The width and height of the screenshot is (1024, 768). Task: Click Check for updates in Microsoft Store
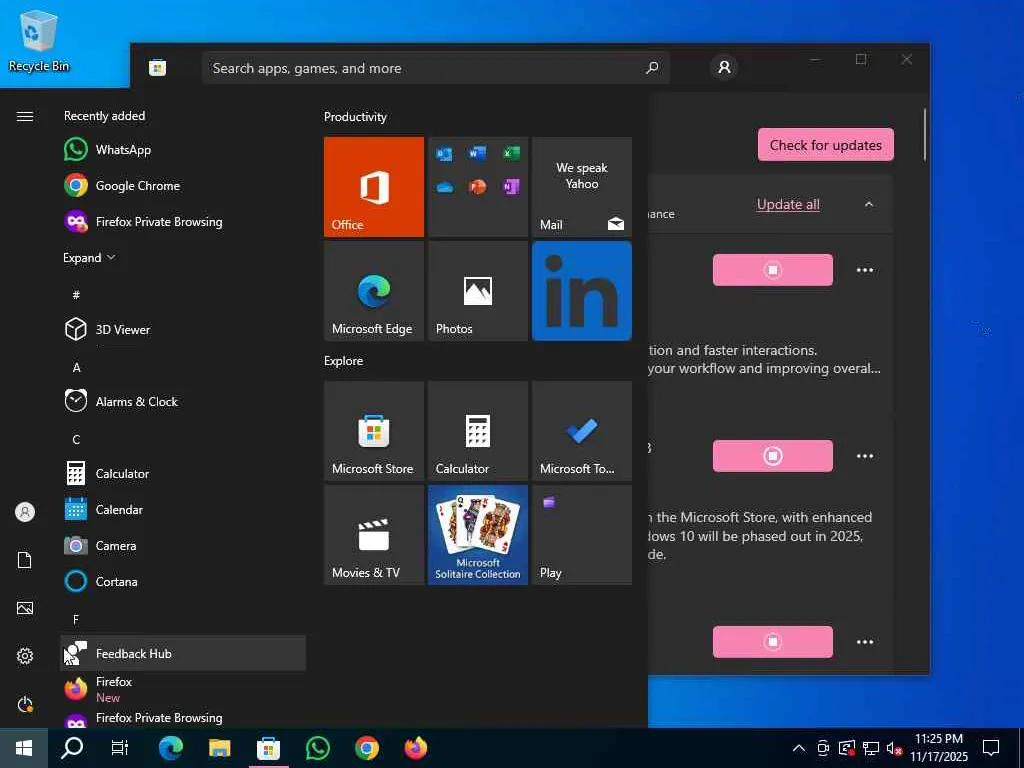(825, 145)
